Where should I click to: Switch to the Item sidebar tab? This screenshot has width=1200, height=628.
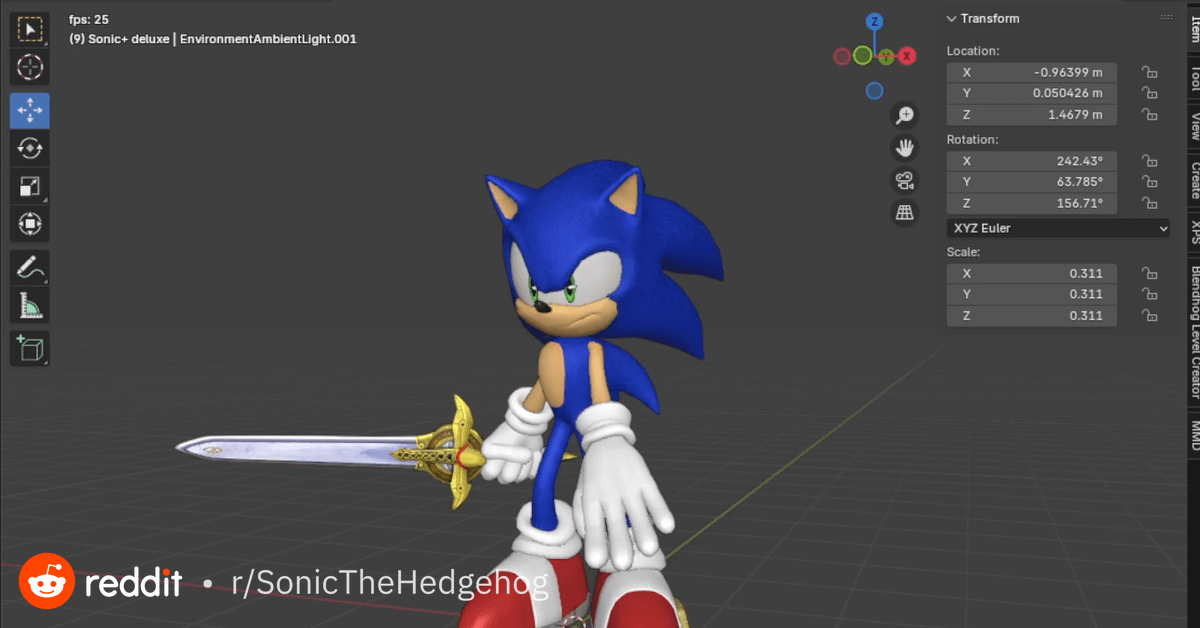pos(1194,30)
